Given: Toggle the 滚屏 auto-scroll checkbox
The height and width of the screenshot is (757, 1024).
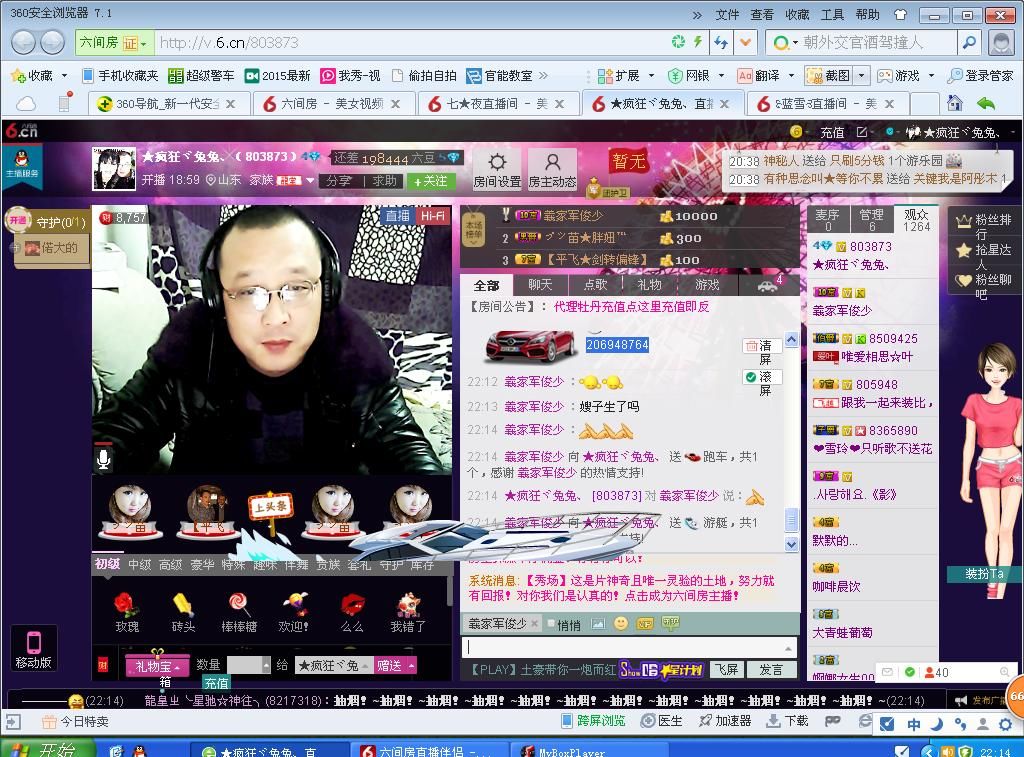Looking at the screenshot, I should tap(751, 377).
